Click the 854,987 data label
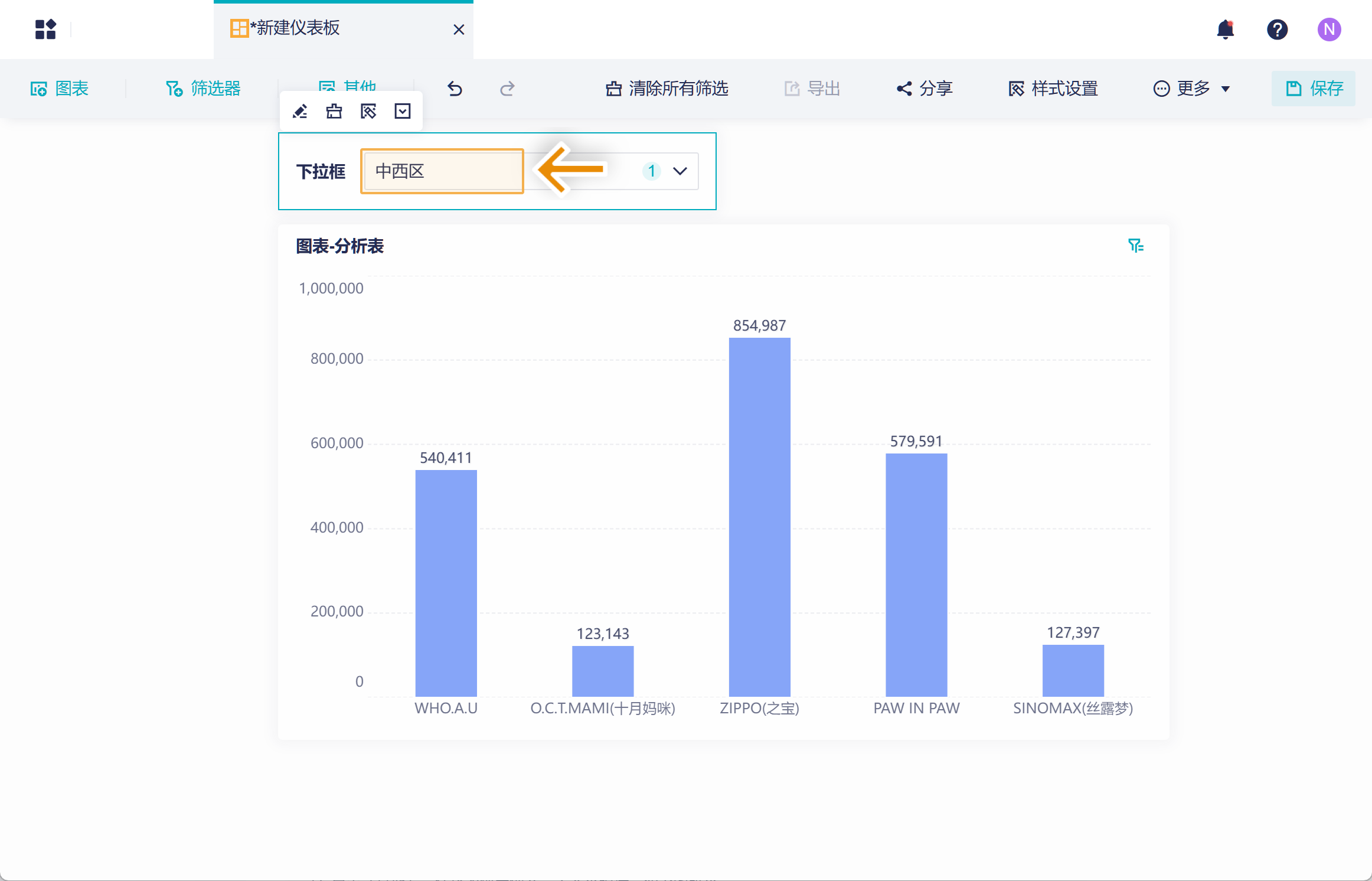Screen dimensions: 1372x881 [760, 325]
